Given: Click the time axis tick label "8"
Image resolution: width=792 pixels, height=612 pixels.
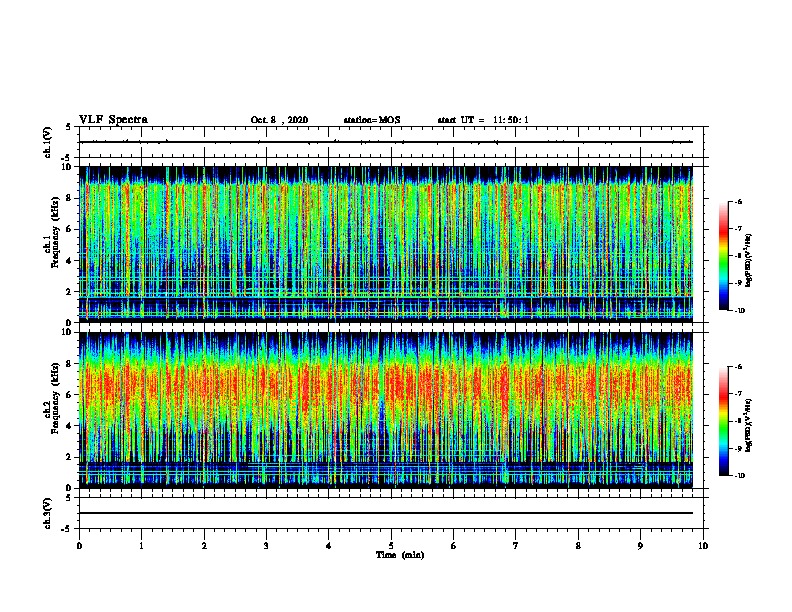Looking at the screenshot, I should tap(578, 546).
